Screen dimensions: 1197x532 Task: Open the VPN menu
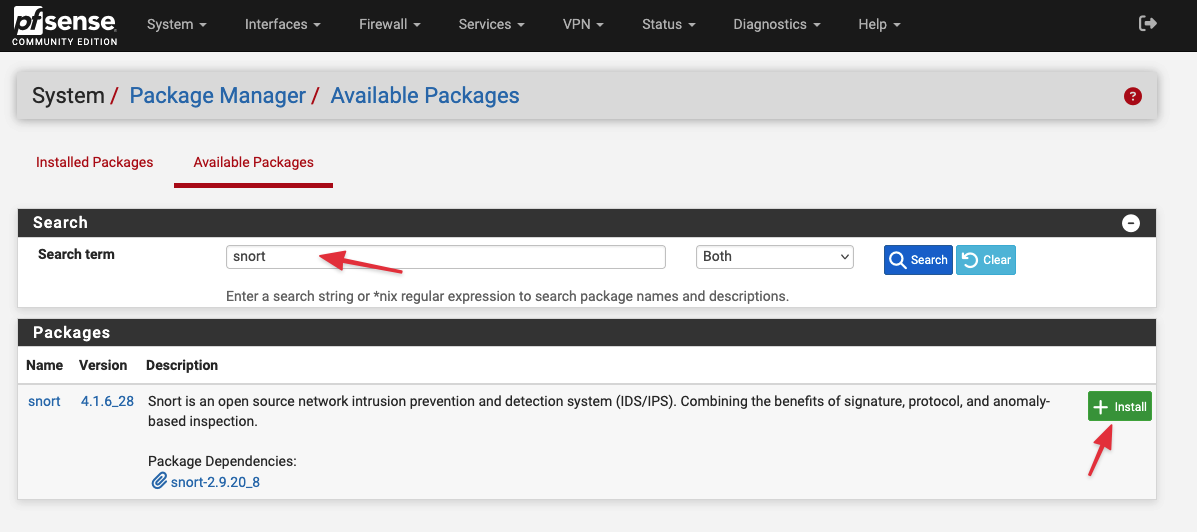coord(583,24)
